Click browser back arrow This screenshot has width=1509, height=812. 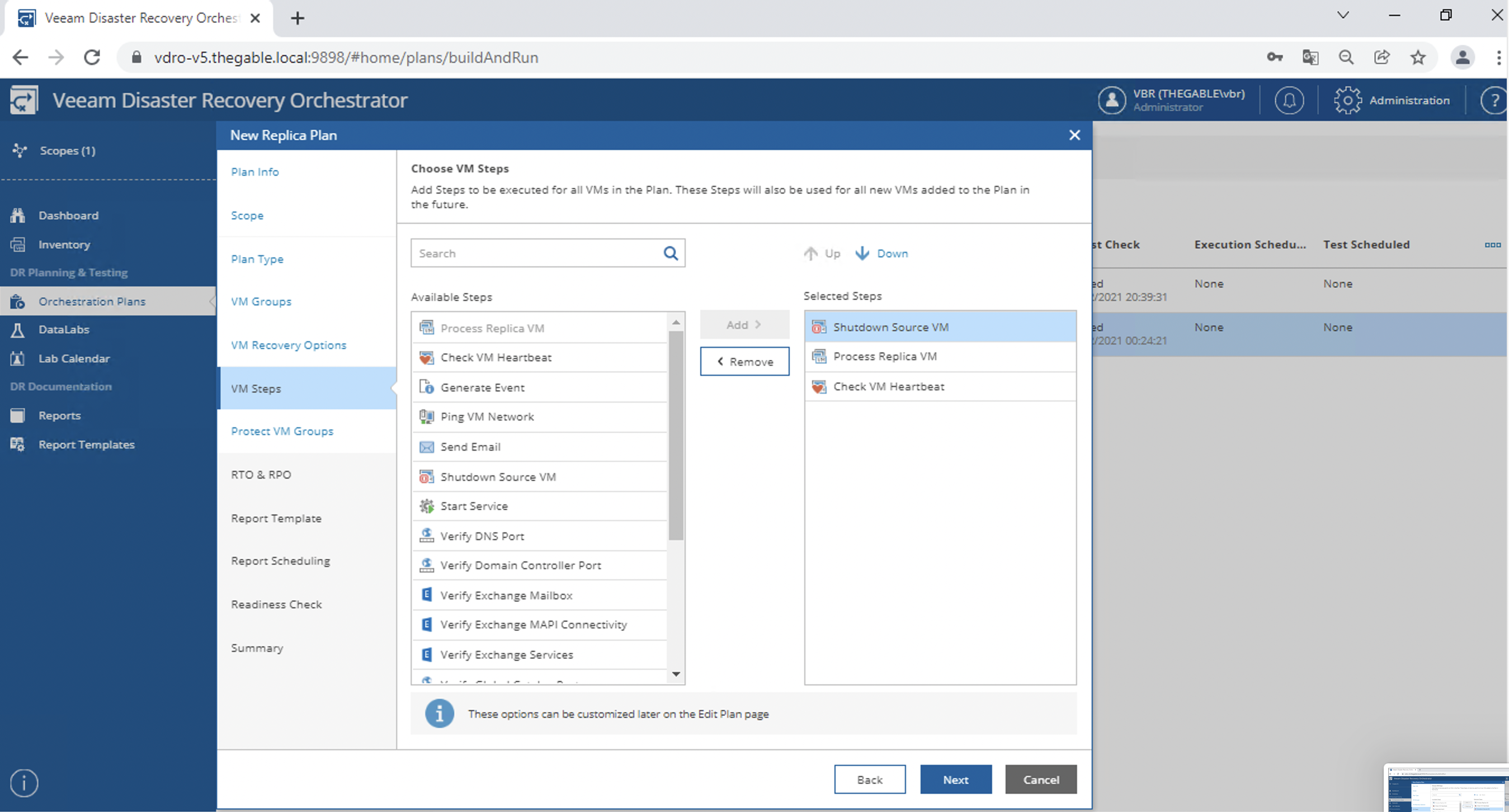(x=21, y=58)
